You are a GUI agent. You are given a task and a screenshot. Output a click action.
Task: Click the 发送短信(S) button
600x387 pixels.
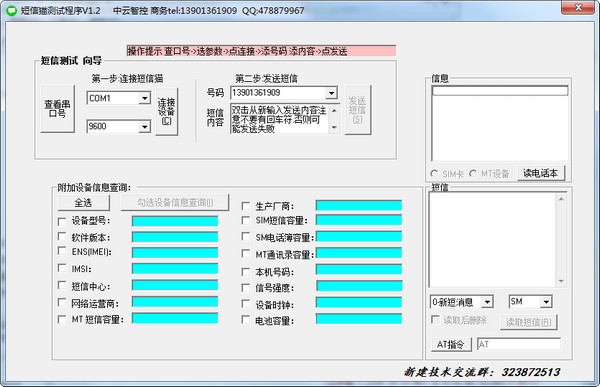358,110
